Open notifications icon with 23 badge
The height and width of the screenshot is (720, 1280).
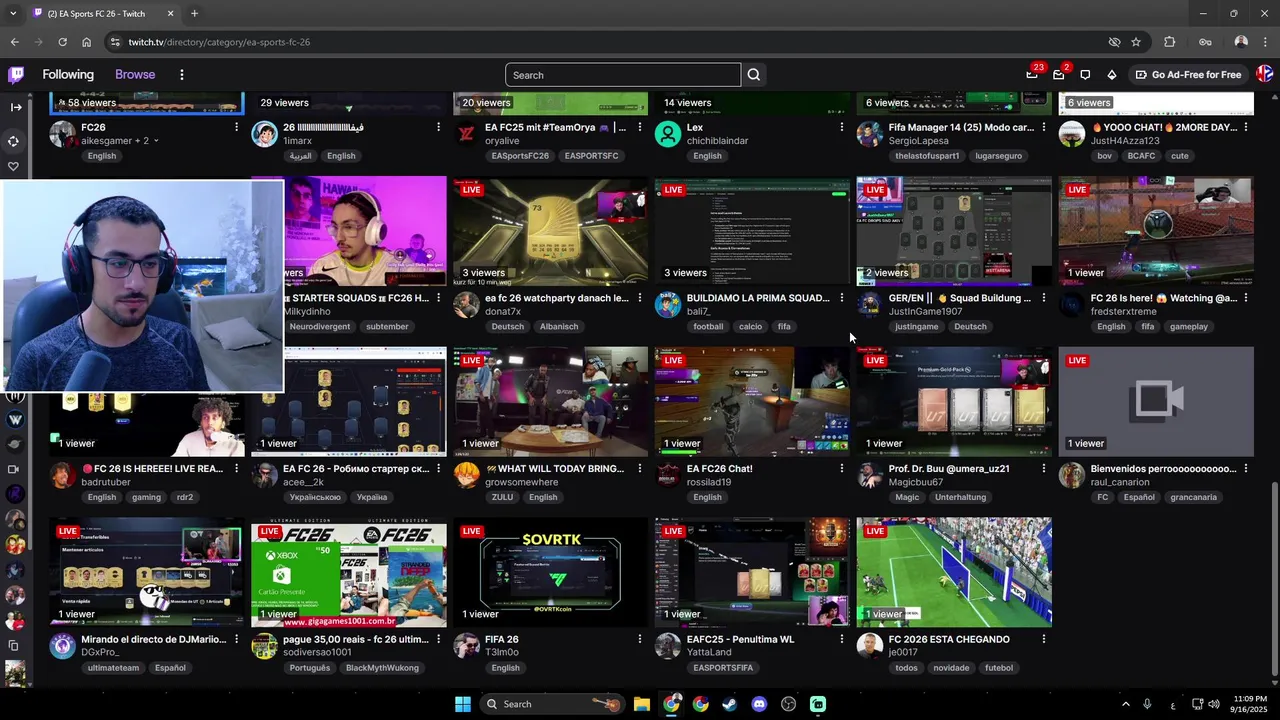[x=1032, y=75]
